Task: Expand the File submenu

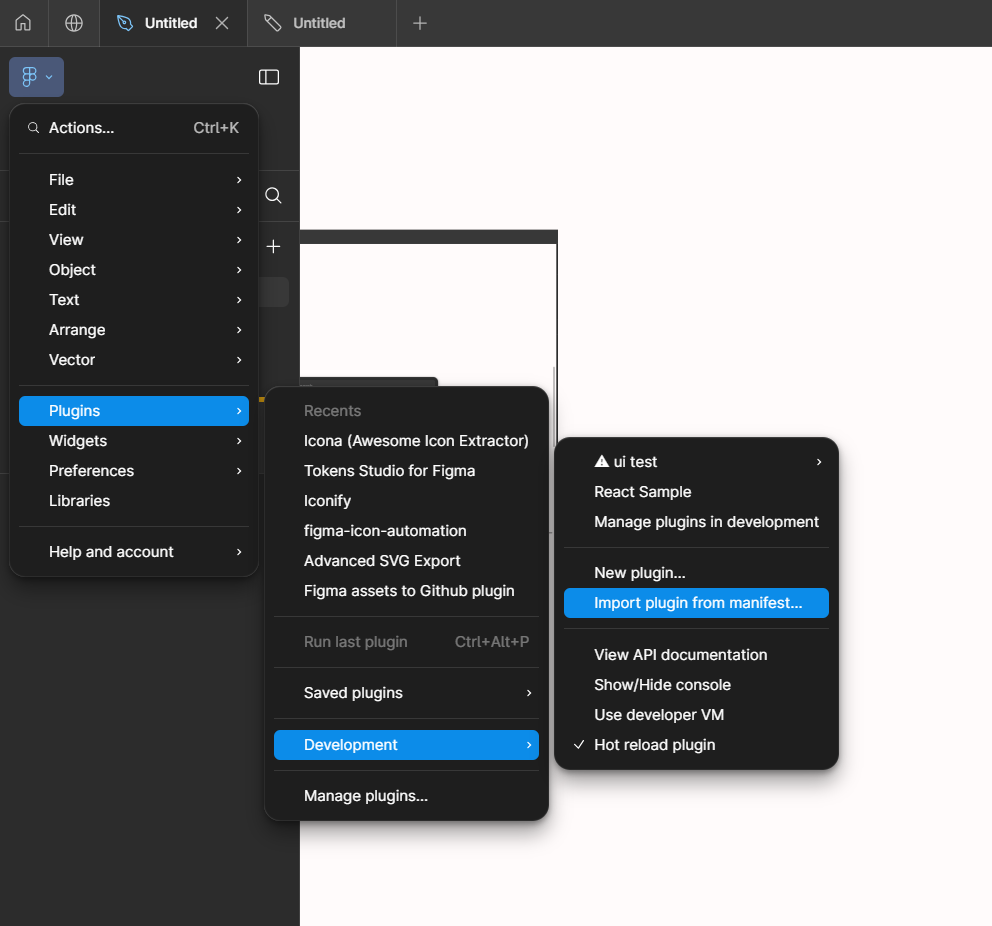Action: click(x=134, y=180)
